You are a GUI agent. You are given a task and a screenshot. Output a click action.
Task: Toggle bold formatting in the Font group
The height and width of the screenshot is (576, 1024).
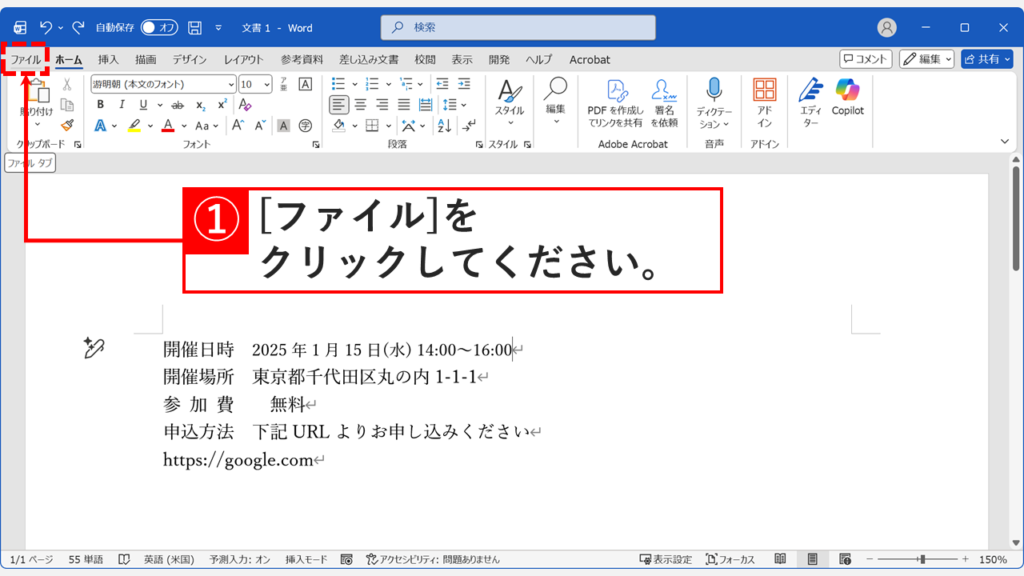101,104
